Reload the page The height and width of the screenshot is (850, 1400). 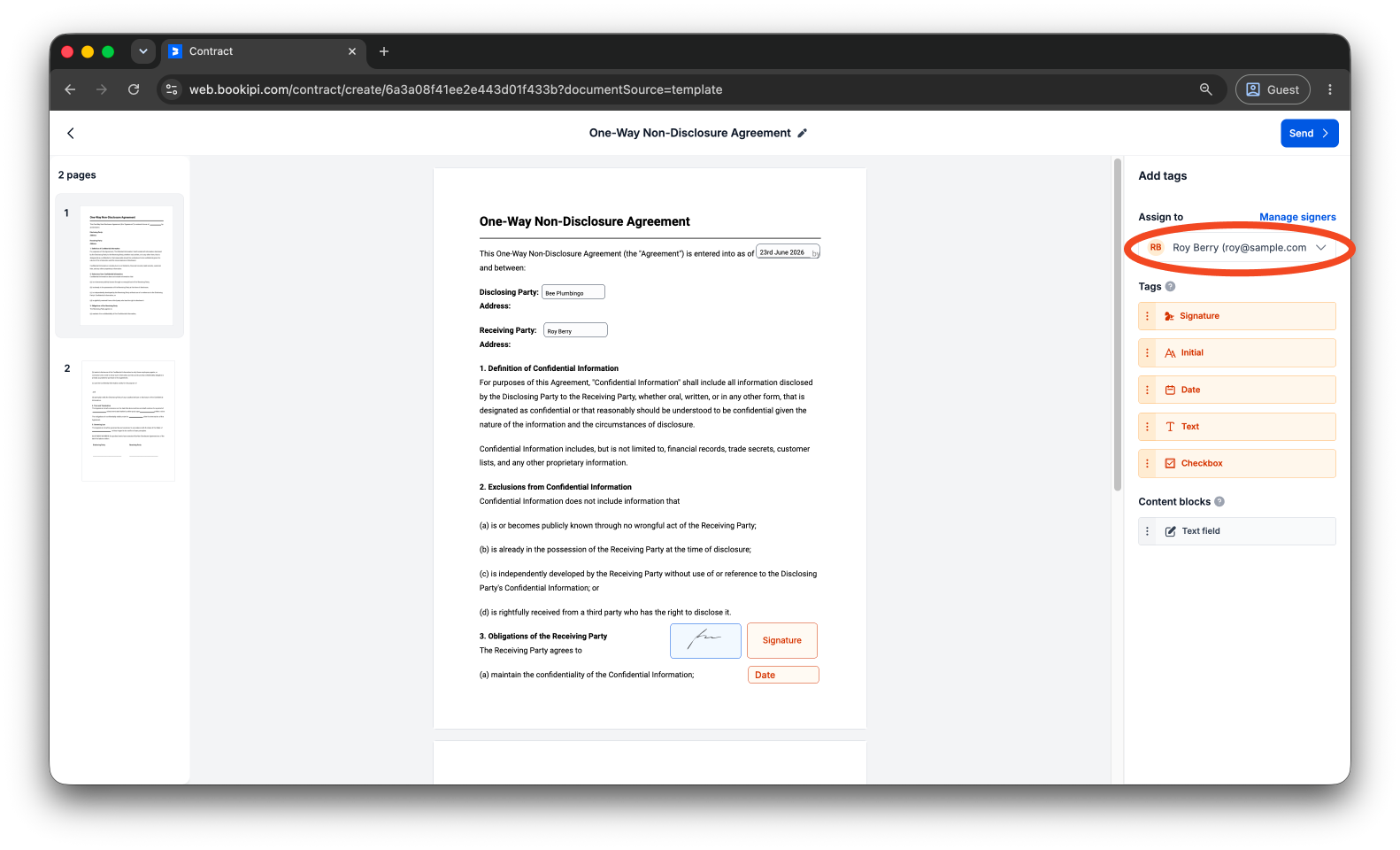[x=134, y=89]
